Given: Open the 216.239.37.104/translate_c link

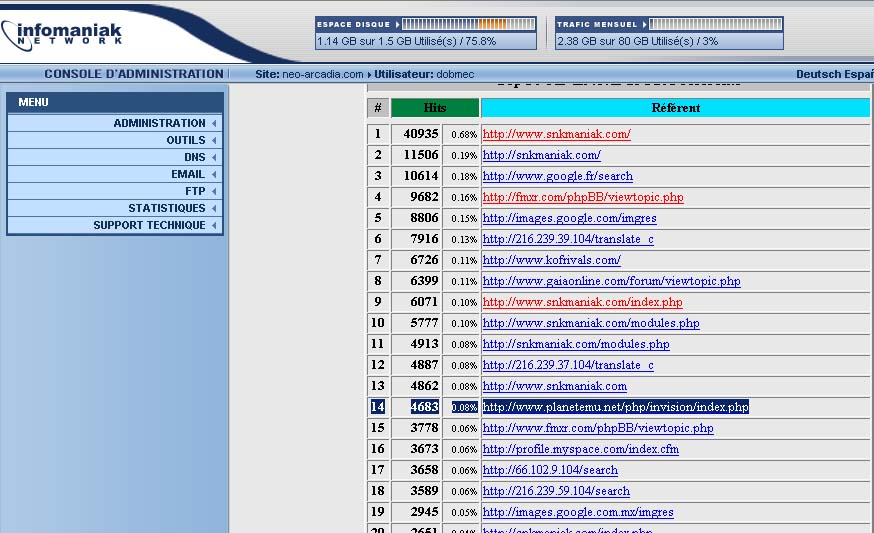Looking at the screenshot, I should tap(568, 365).
